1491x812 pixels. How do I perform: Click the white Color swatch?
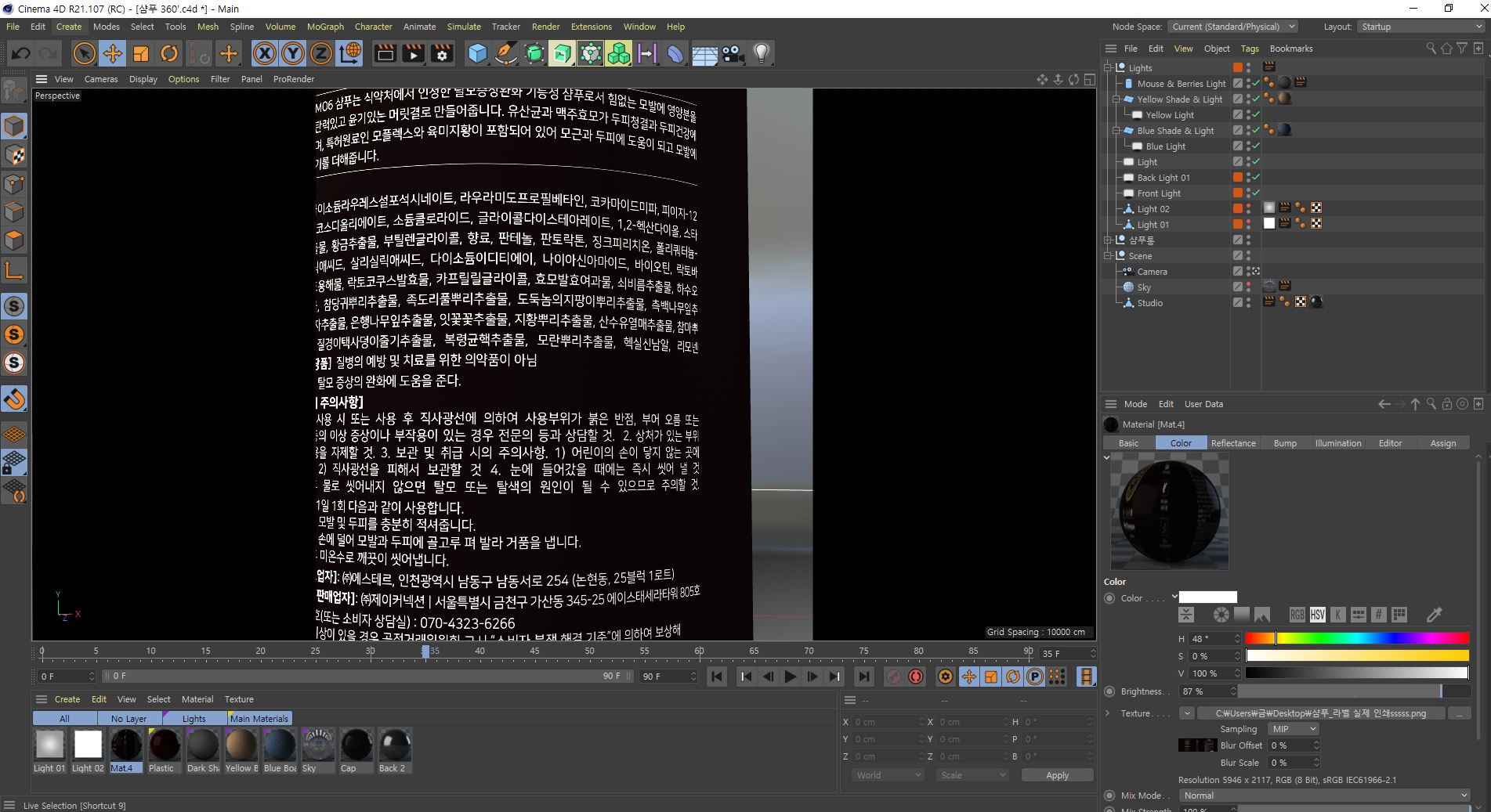[1208, 597]
